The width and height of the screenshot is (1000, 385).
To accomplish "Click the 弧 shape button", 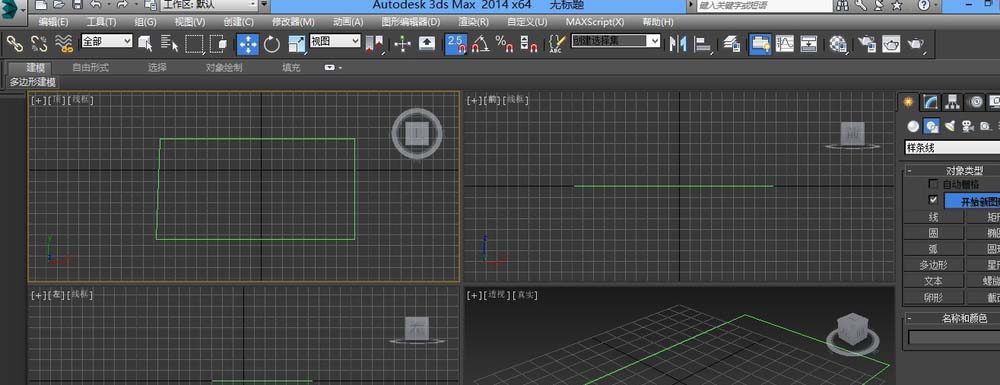I will click(x=934, y=249).
